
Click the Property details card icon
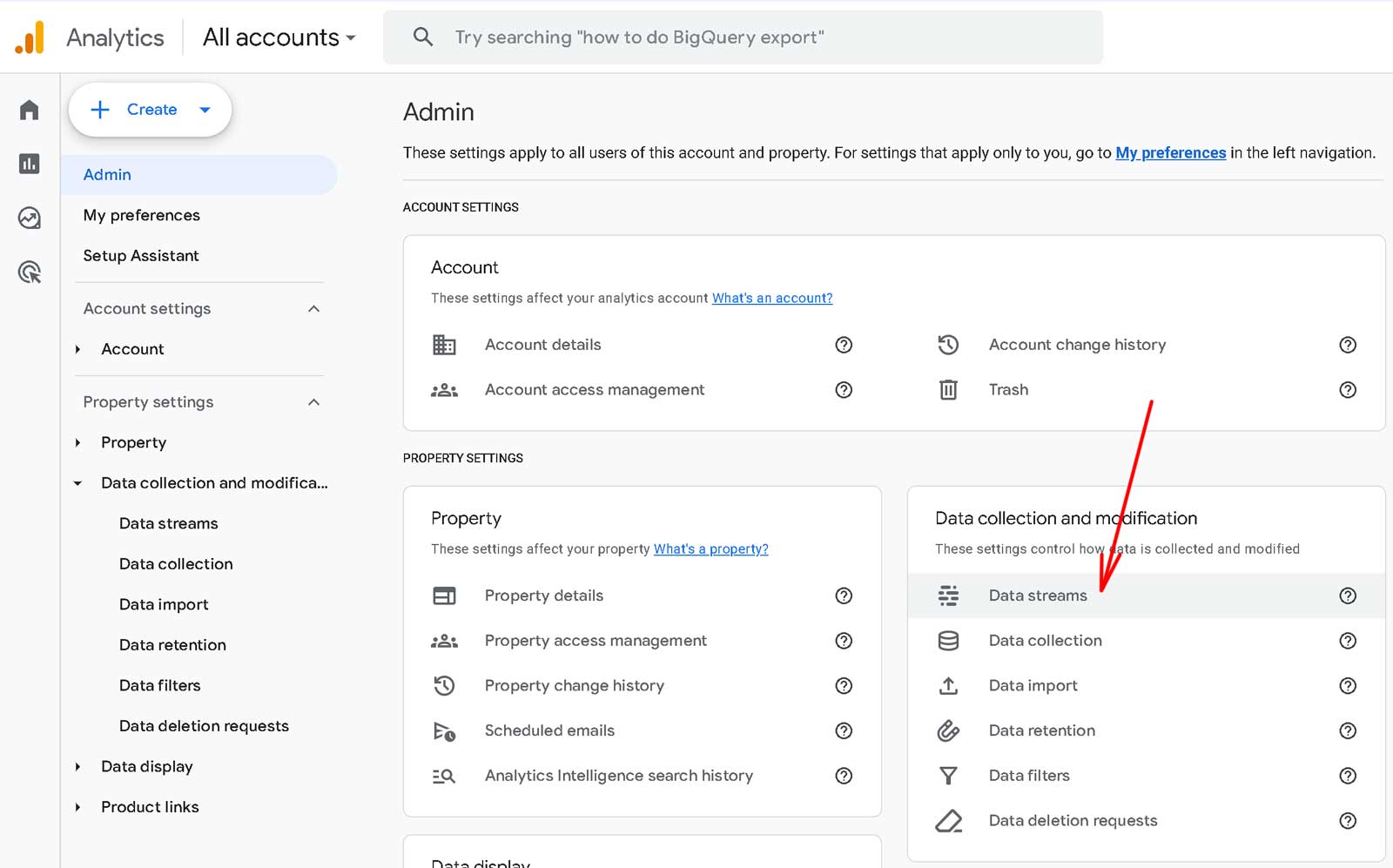pyautogui.click(x=444, y=595)
